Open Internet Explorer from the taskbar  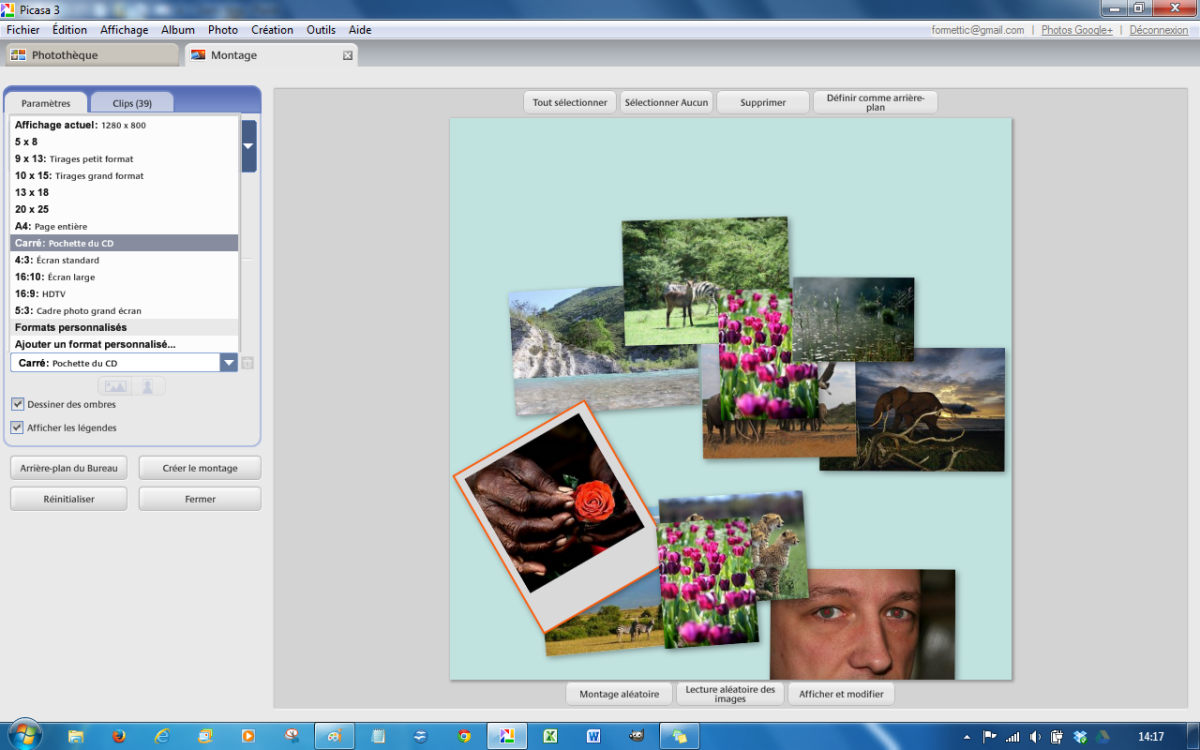[162, 736]
